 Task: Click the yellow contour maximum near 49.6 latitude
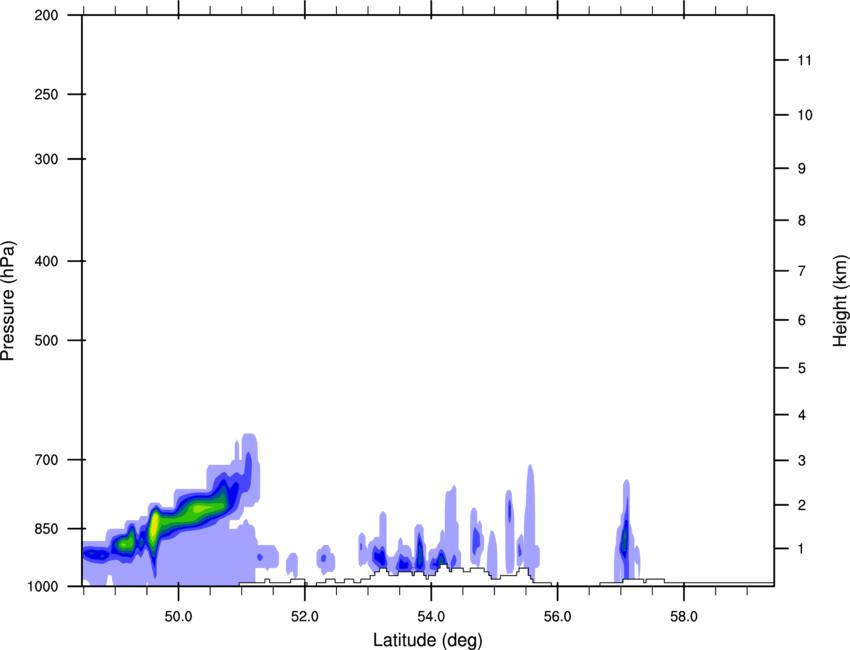[154, 525]
